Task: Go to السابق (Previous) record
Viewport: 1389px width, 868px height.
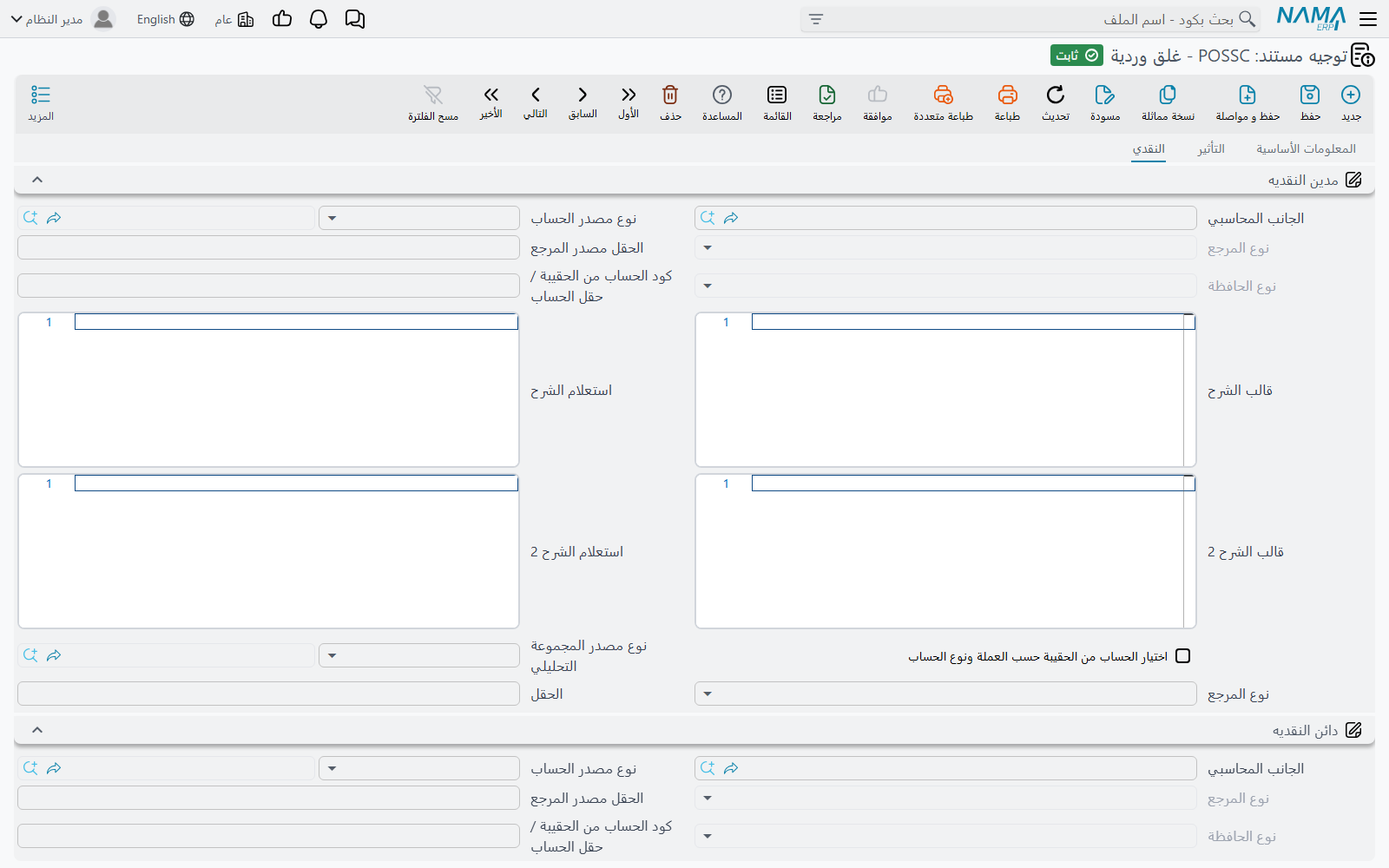Action: 583,95
